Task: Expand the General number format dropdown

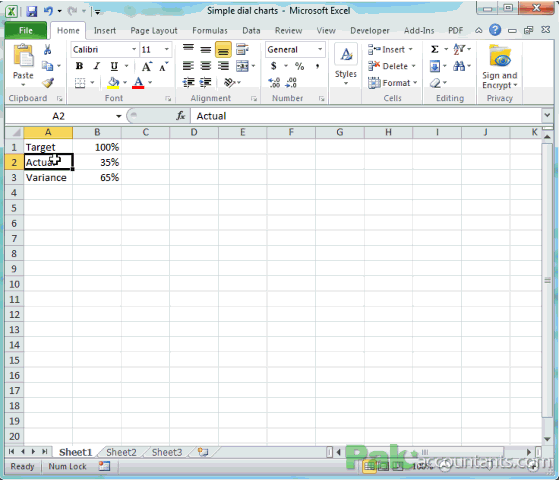Action: click(x=320, y=49)
